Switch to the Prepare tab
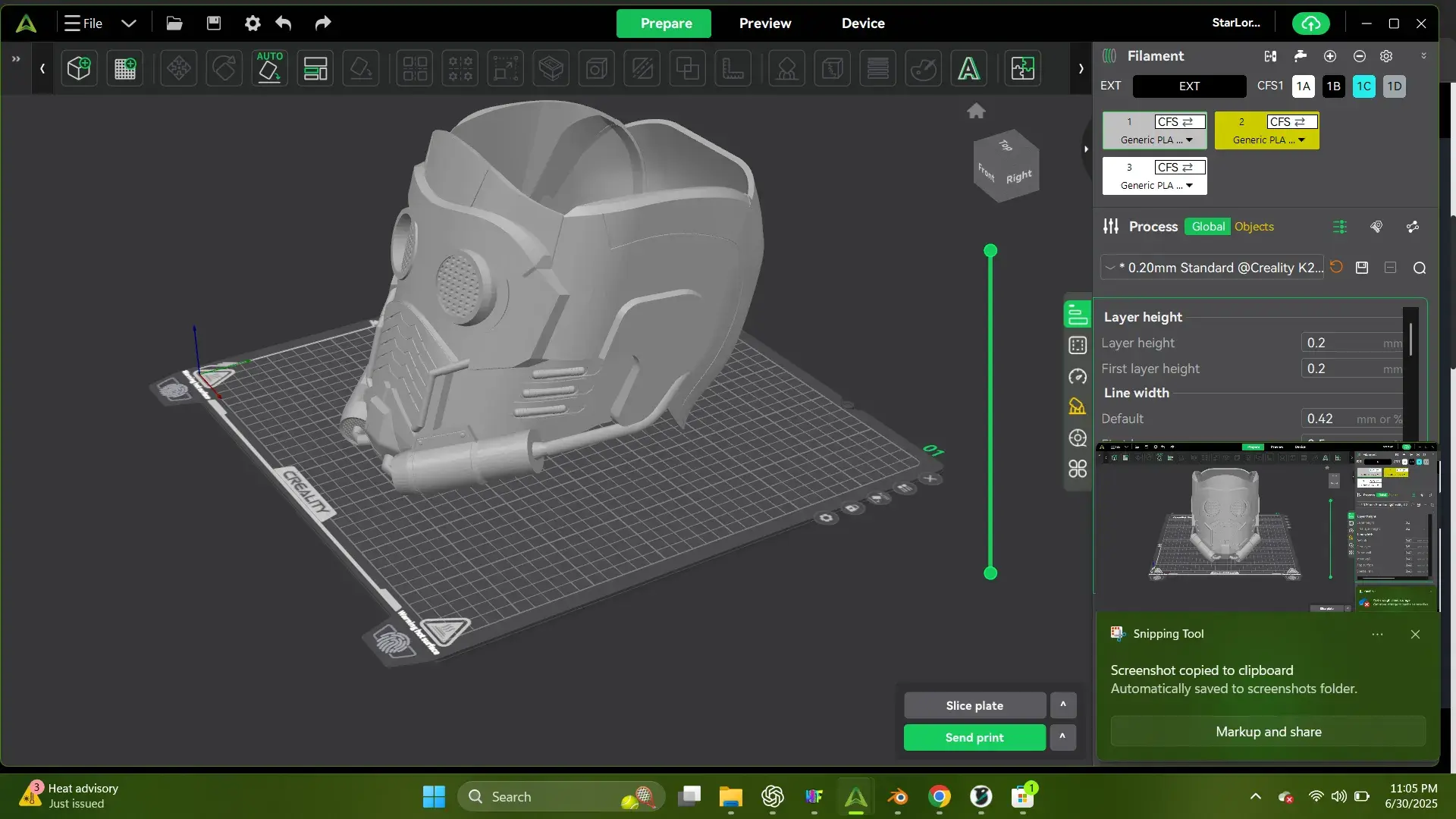This screenshot has width=1456, height=819. [664, 24]
